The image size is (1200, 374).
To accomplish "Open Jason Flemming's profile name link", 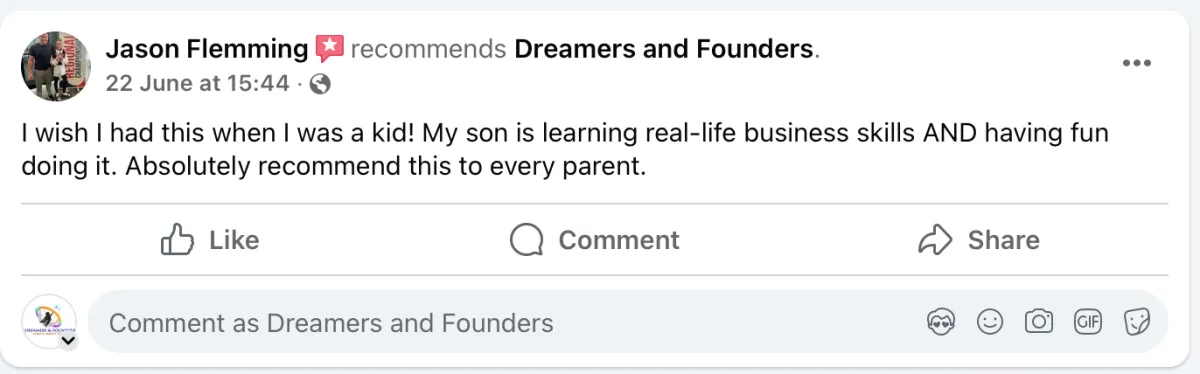I will tap(207, 48).
